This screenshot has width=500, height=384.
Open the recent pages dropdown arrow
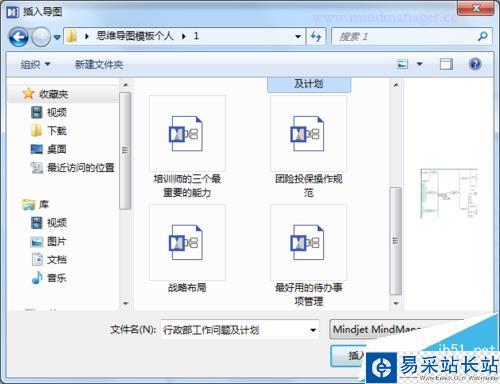click(x=57, y=37)
